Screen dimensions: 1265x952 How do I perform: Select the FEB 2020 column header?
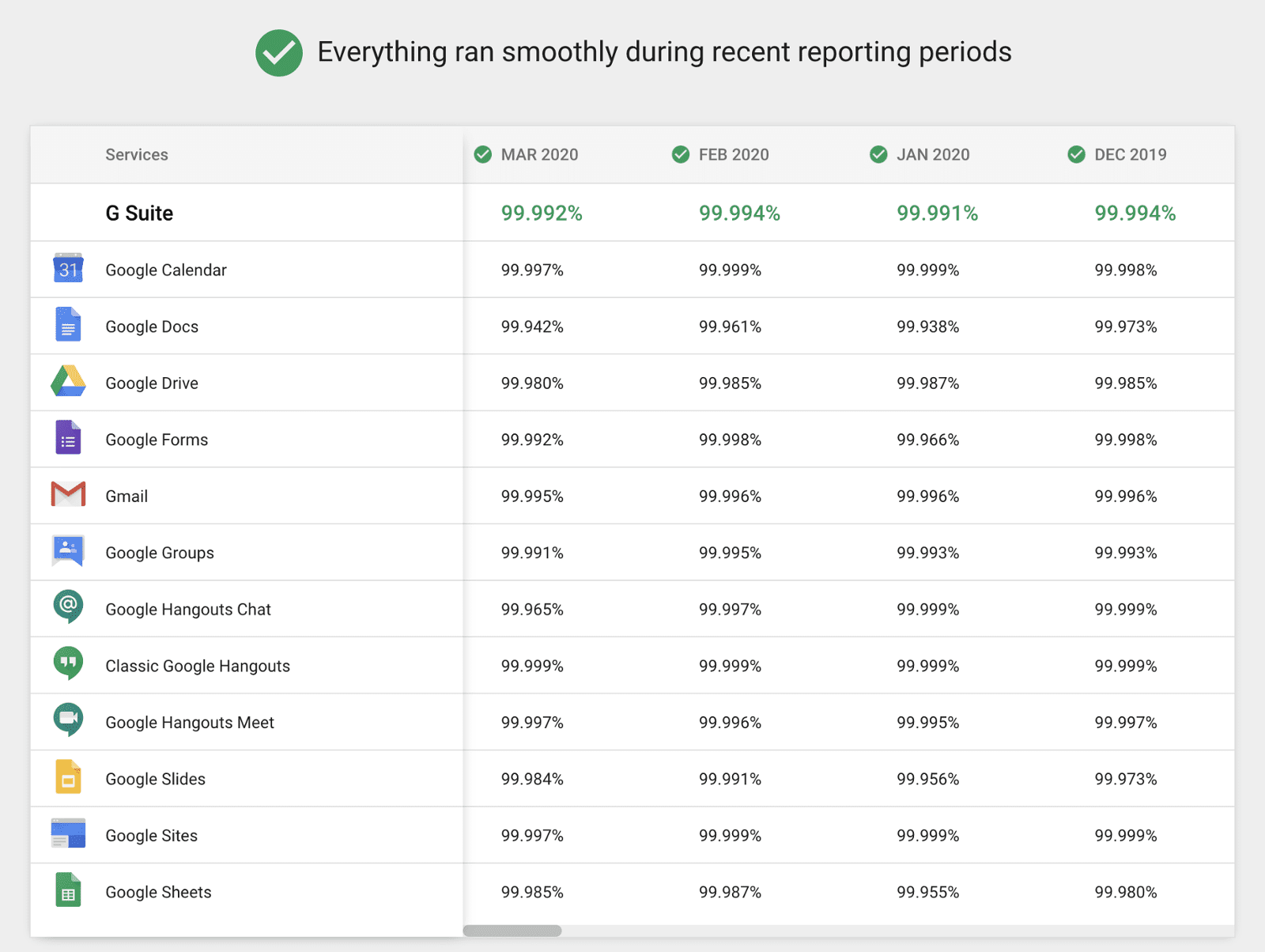[733, 155]
